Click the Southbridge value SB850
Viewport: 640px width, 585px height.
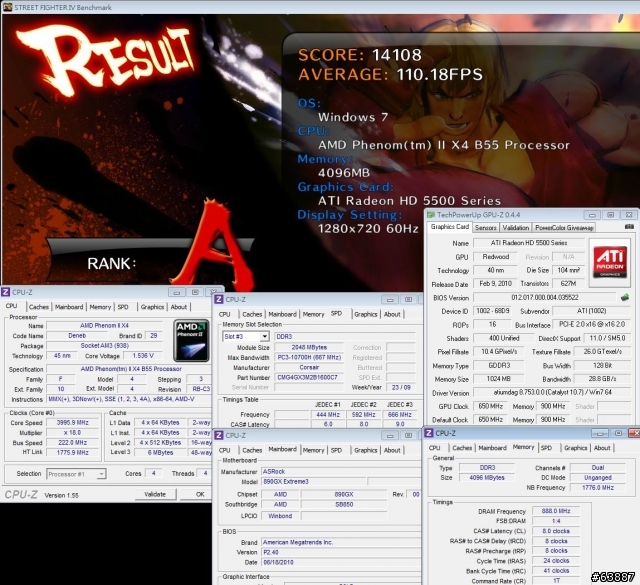[344, 505]
